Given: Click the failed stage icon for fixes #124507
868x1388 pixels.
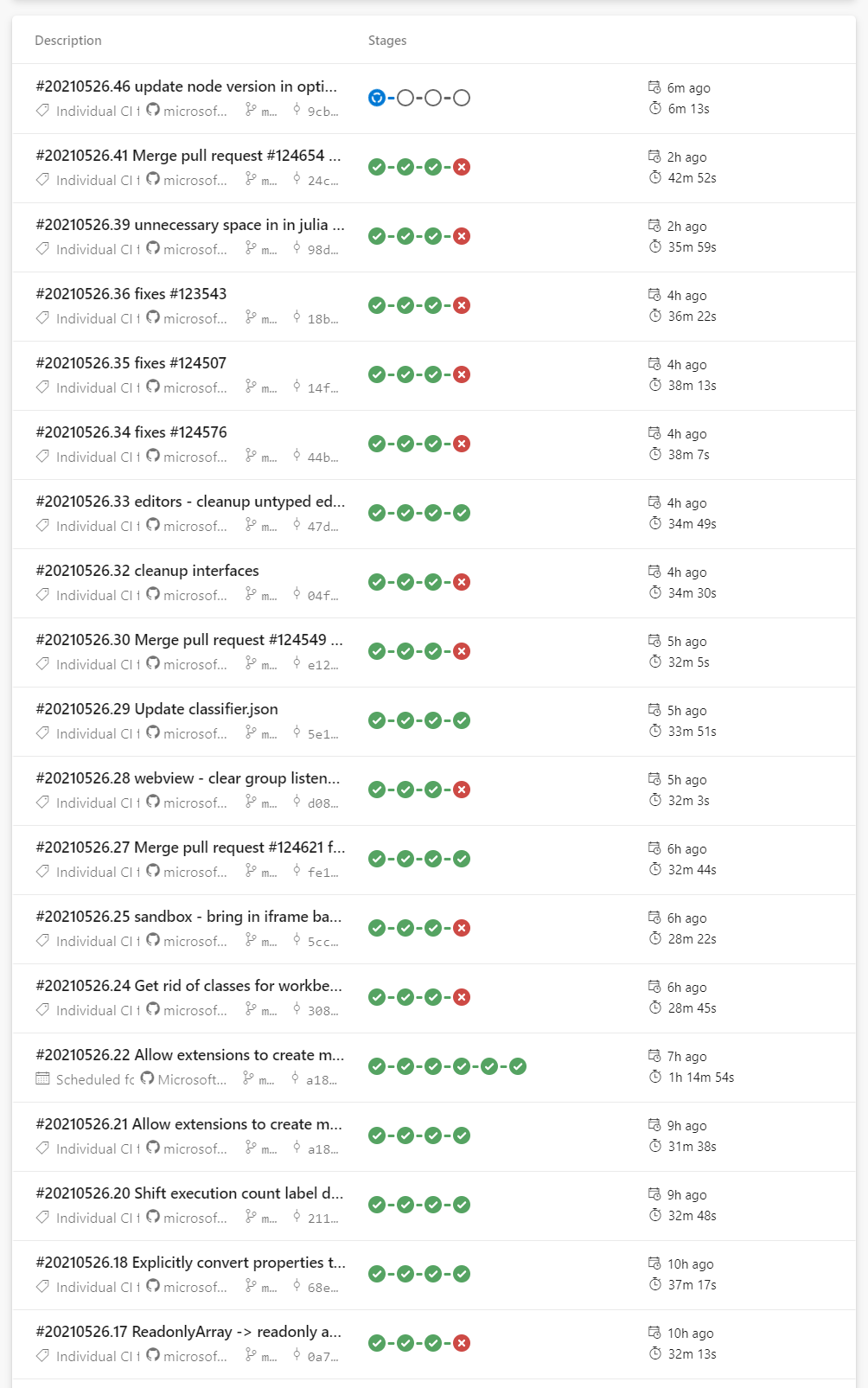Looking at the screenshot, I should coord(462,374).
